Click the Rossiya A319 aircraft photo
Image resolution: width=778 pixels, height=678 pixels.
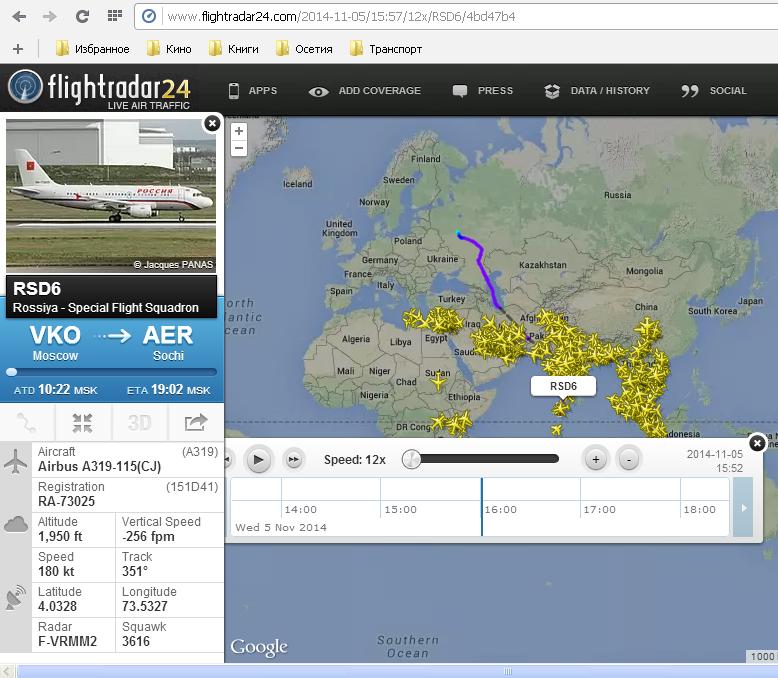tap(111, 196)
